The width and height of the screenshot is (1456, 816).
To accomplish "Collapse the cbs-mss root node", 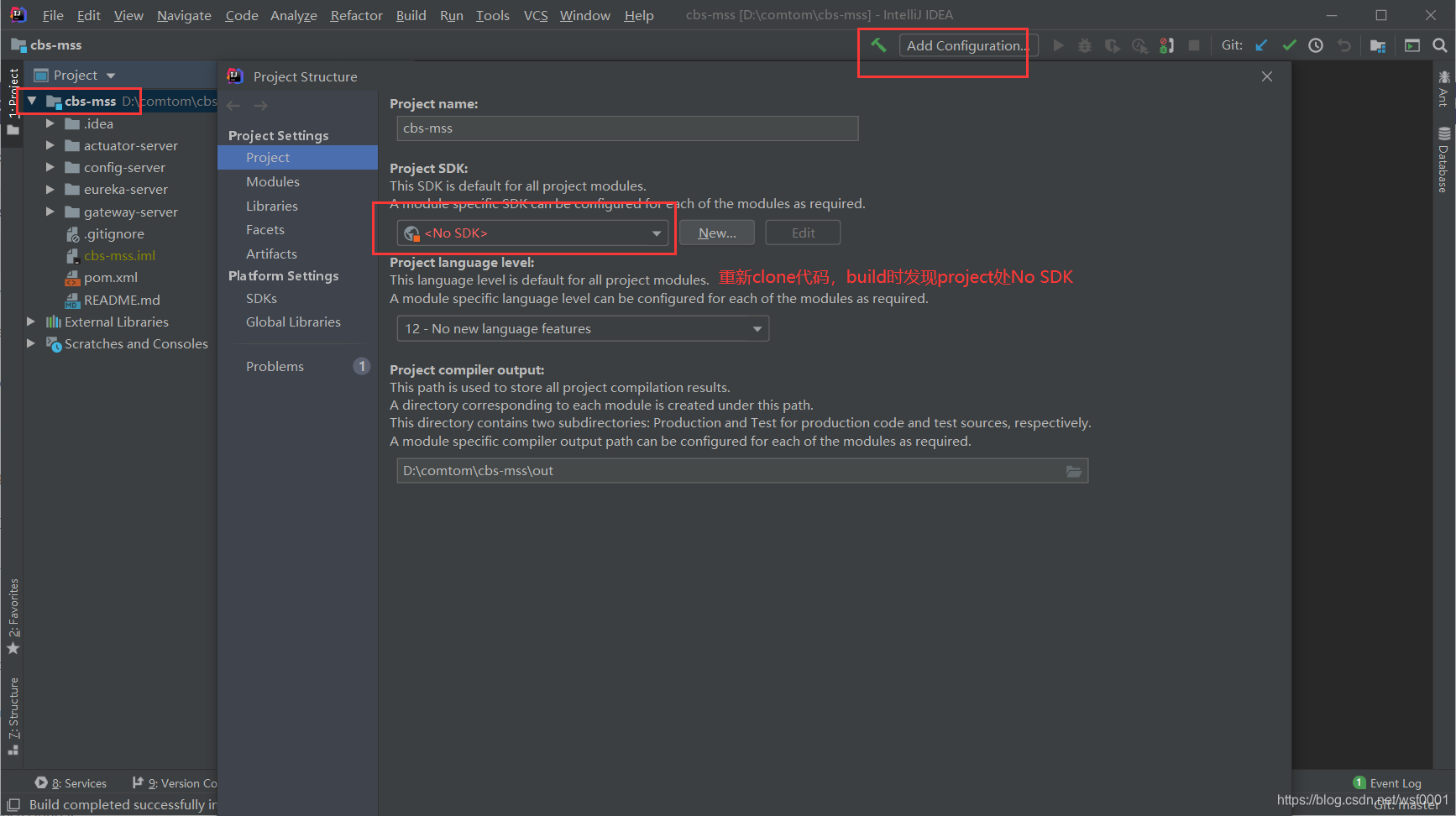I will pos(32,101).
